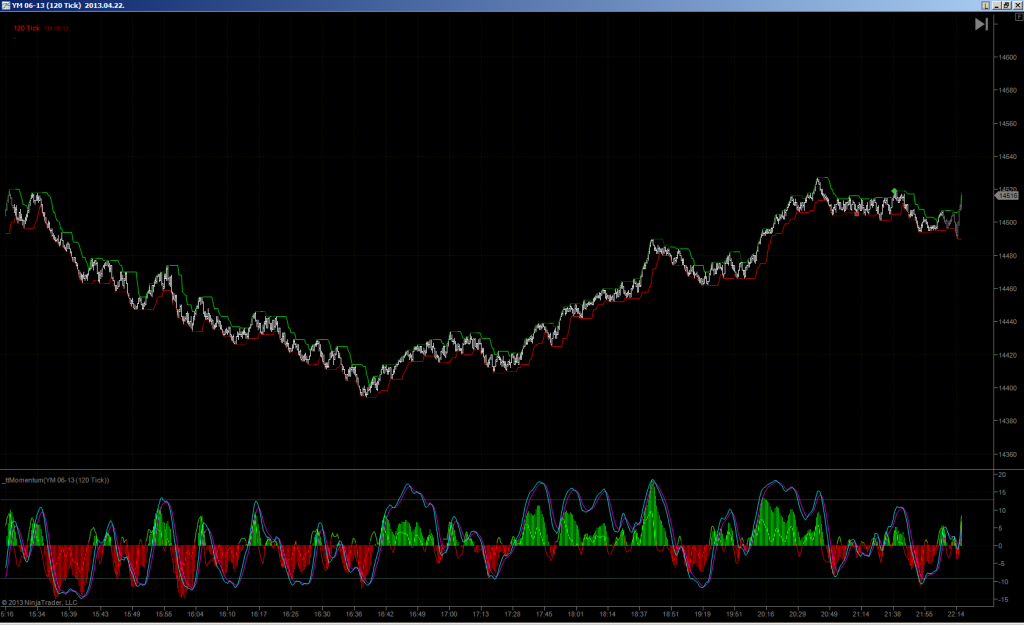Click the 20:16 time axis label
Screen dimensions: 1024x625
765,614
